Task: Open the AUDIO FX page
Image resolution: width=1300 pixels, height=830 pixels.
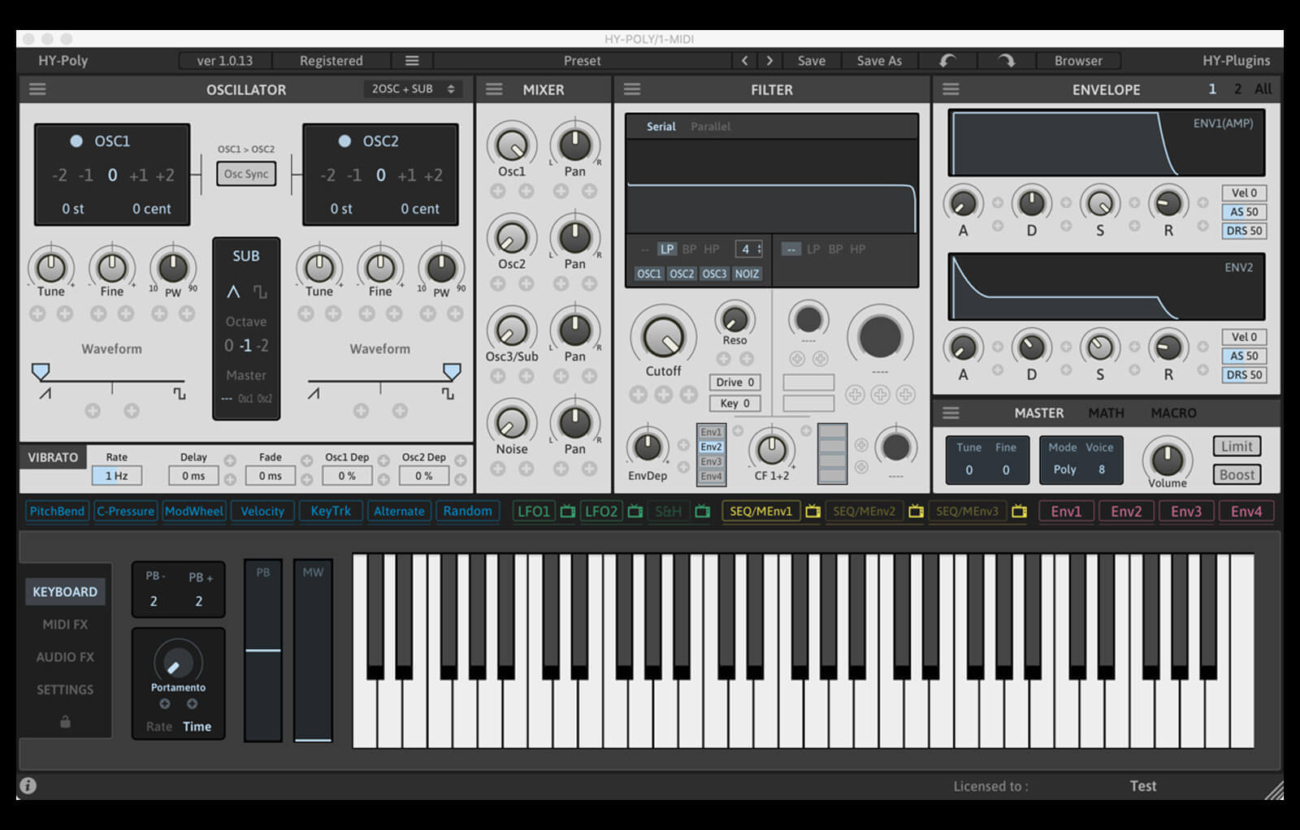Action: pyautogui.click(x=65, y=657)
